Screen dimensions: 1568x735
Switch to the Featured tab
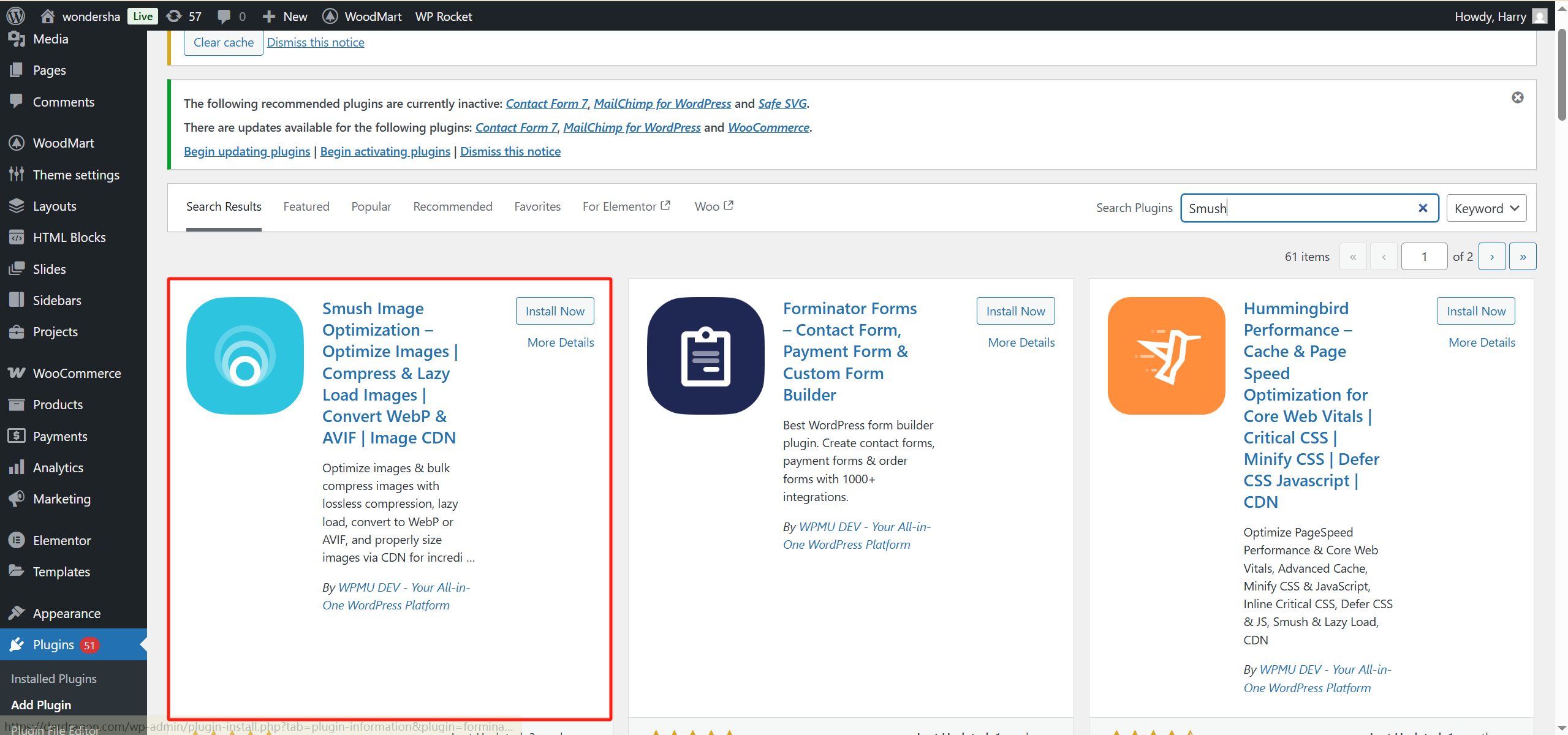click(x=306, y=206)
